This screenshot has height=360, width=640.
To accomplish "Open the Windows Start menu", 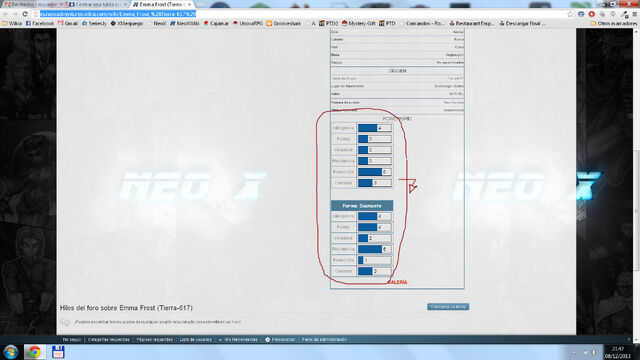I will click(11, 352).
